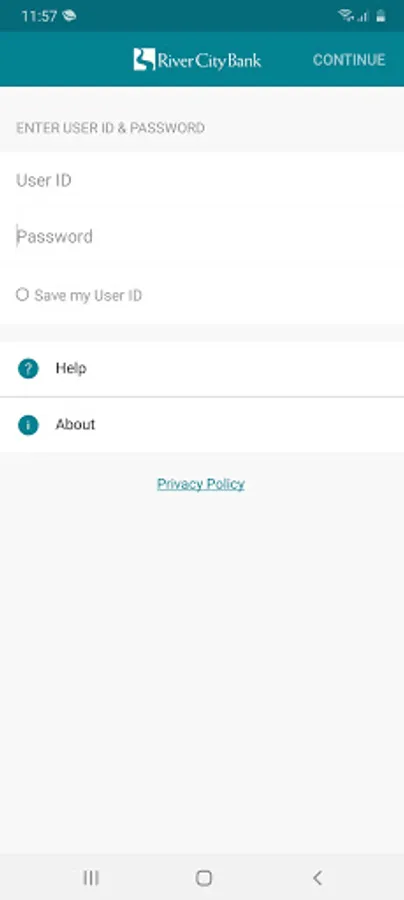Screen dimensions: 404x900
Task: Tap the 11:57 clock in status bar
Action: coord(40,16)
